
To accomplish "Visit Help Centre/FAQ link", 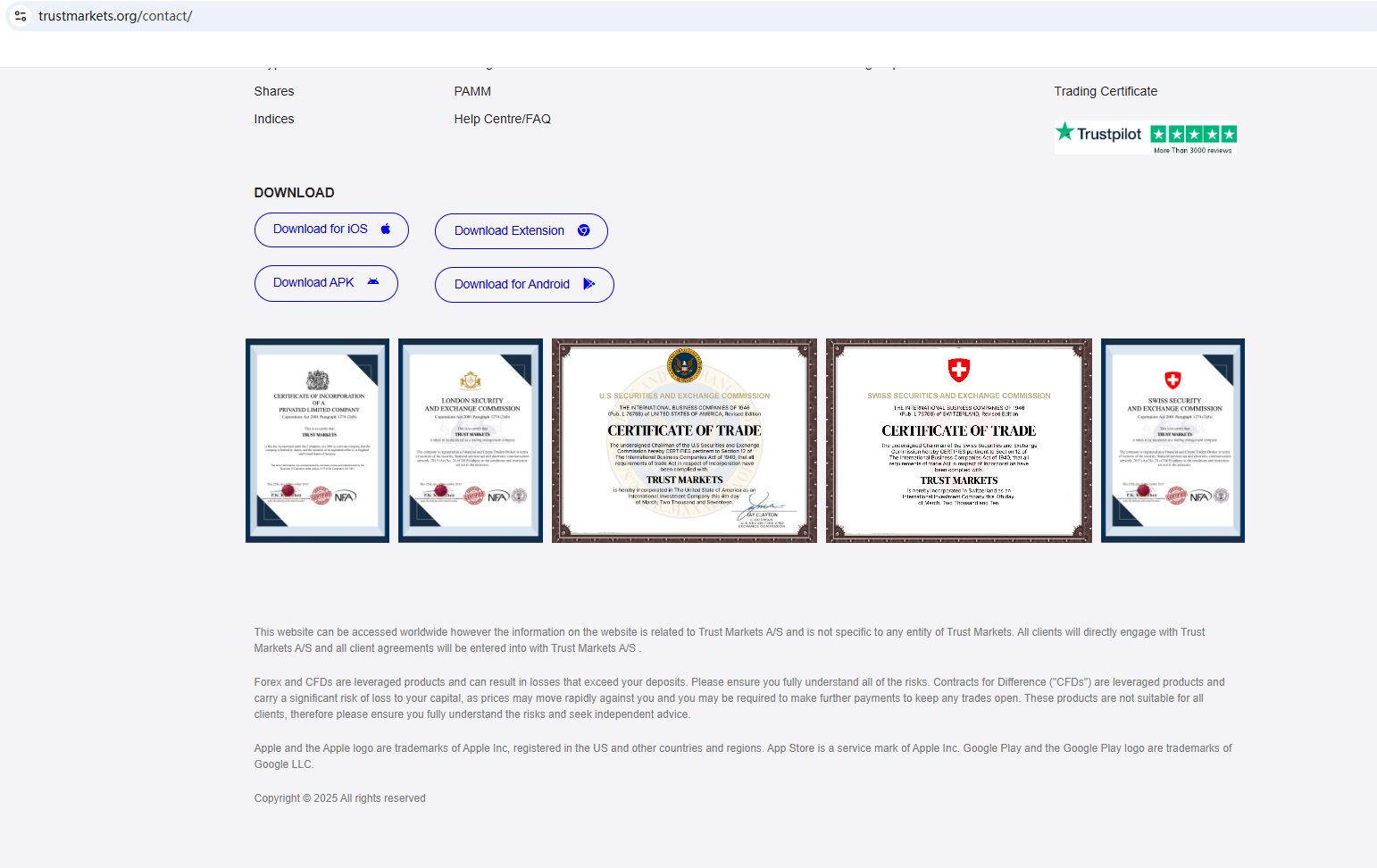I will [503, 119].
